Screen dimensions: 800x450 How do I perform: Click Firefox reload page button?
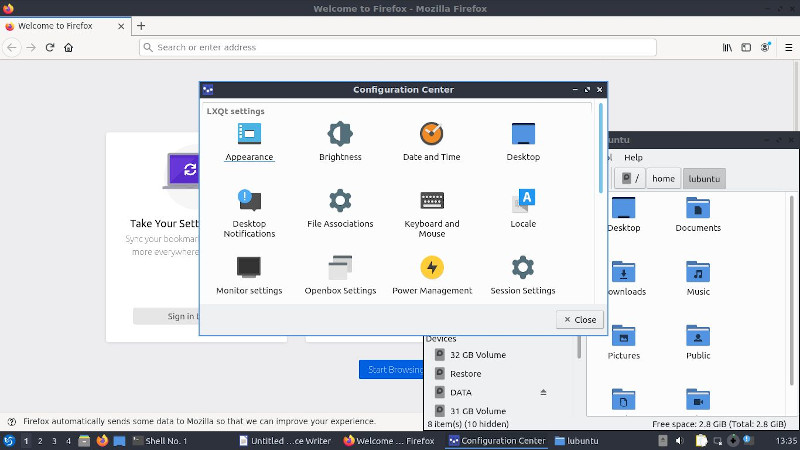click(49, 47)
